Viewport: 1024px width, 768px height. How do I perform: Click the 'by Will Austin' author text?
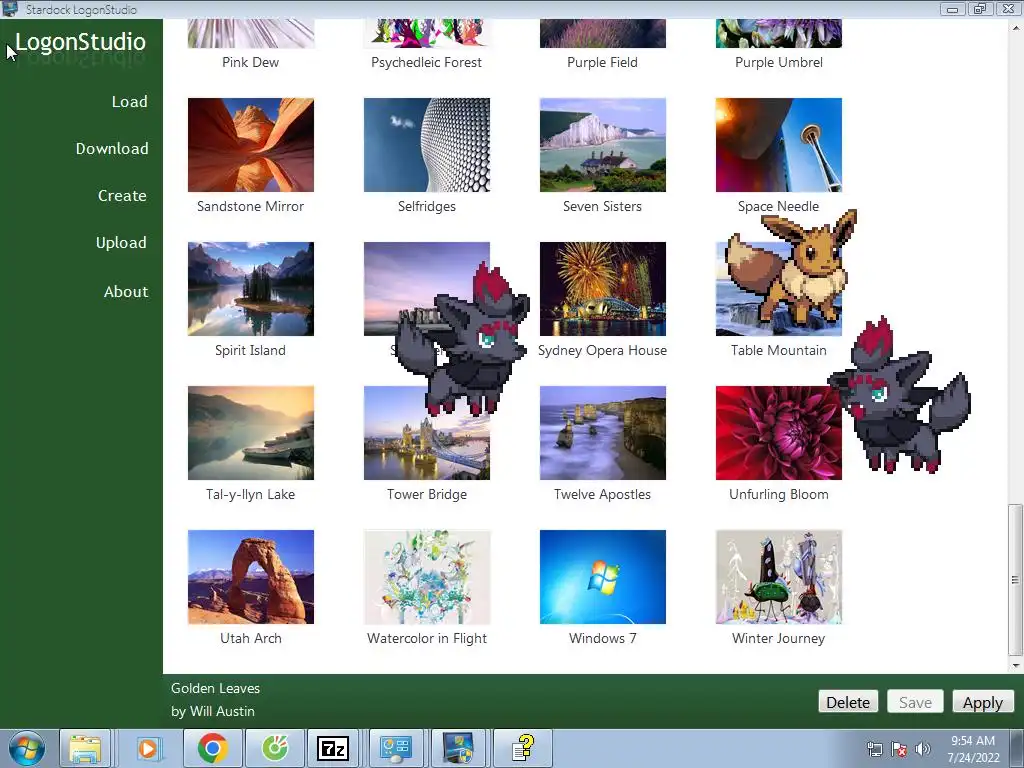(213, 711)
